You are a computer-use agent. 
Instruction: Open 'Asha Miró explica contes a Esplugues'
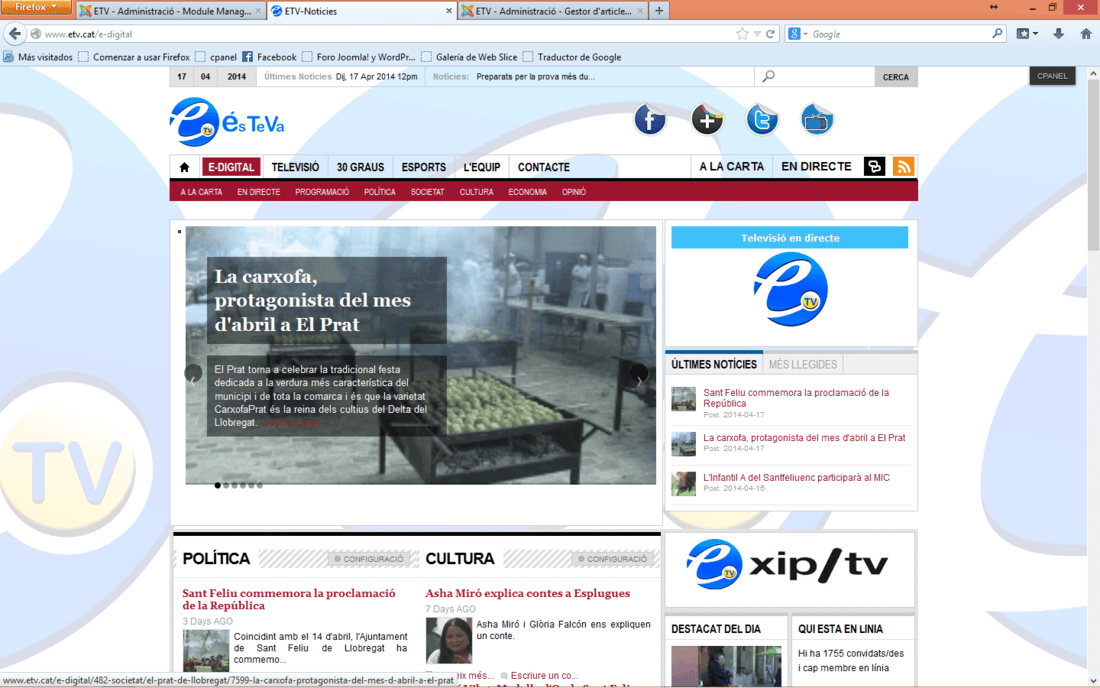click(528, 593)
